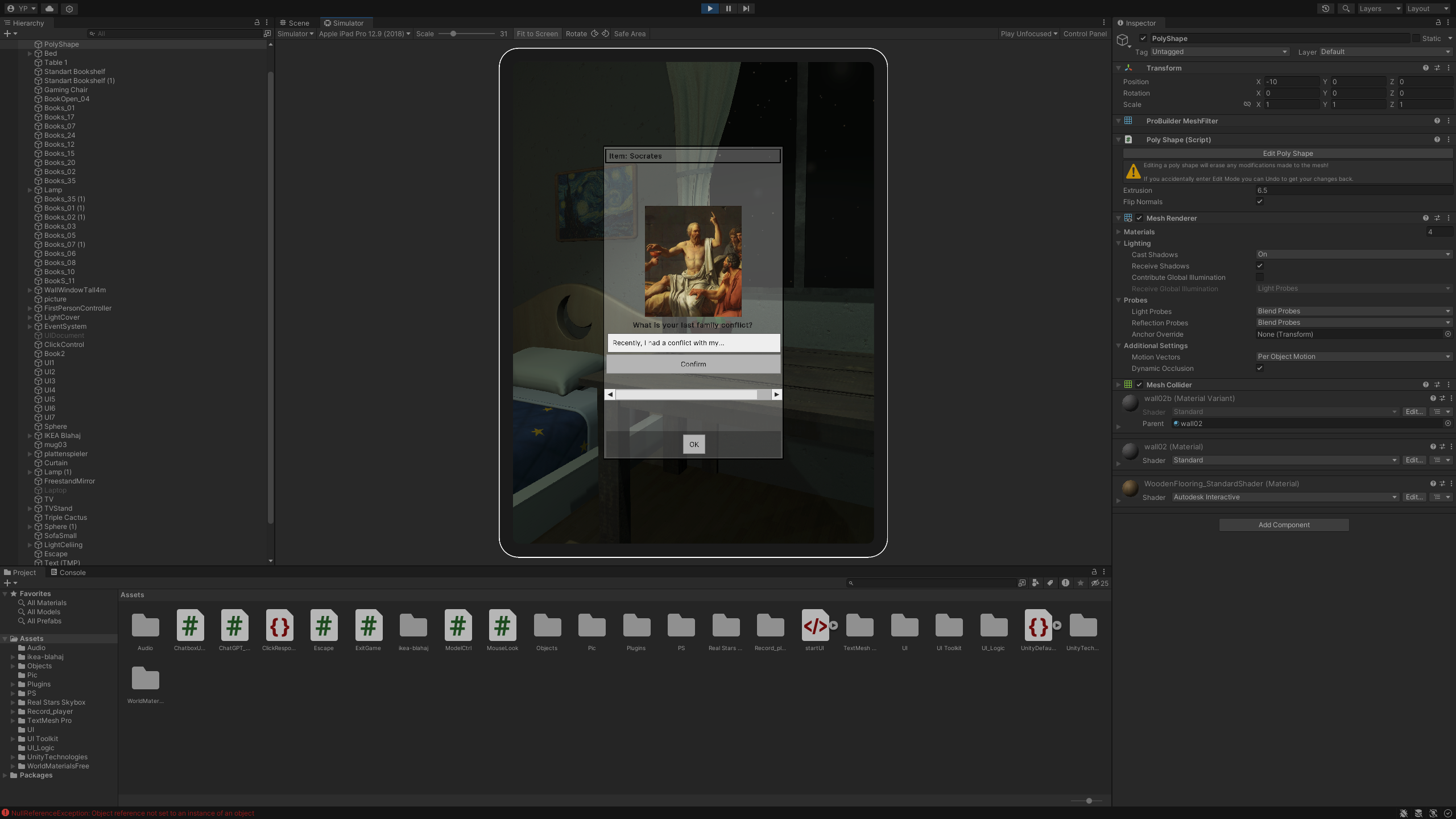The width and height of the screenshot is (1456, 819).
Task: Open the ChatGPT script asset
Action: [x=234, y=626]
